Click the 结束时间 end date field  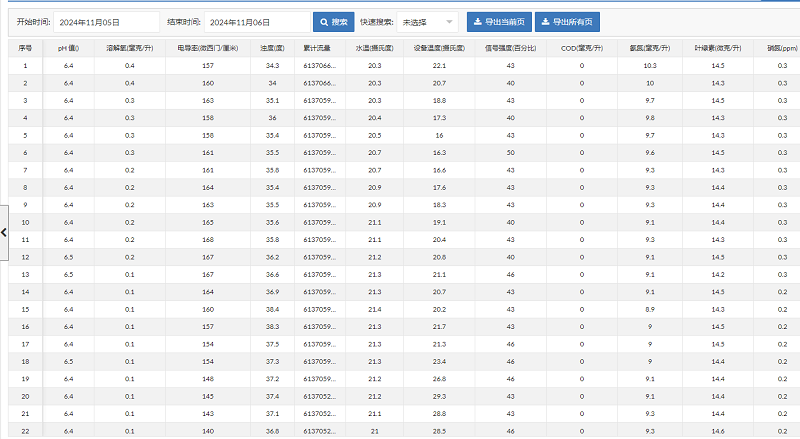[256, 22]
